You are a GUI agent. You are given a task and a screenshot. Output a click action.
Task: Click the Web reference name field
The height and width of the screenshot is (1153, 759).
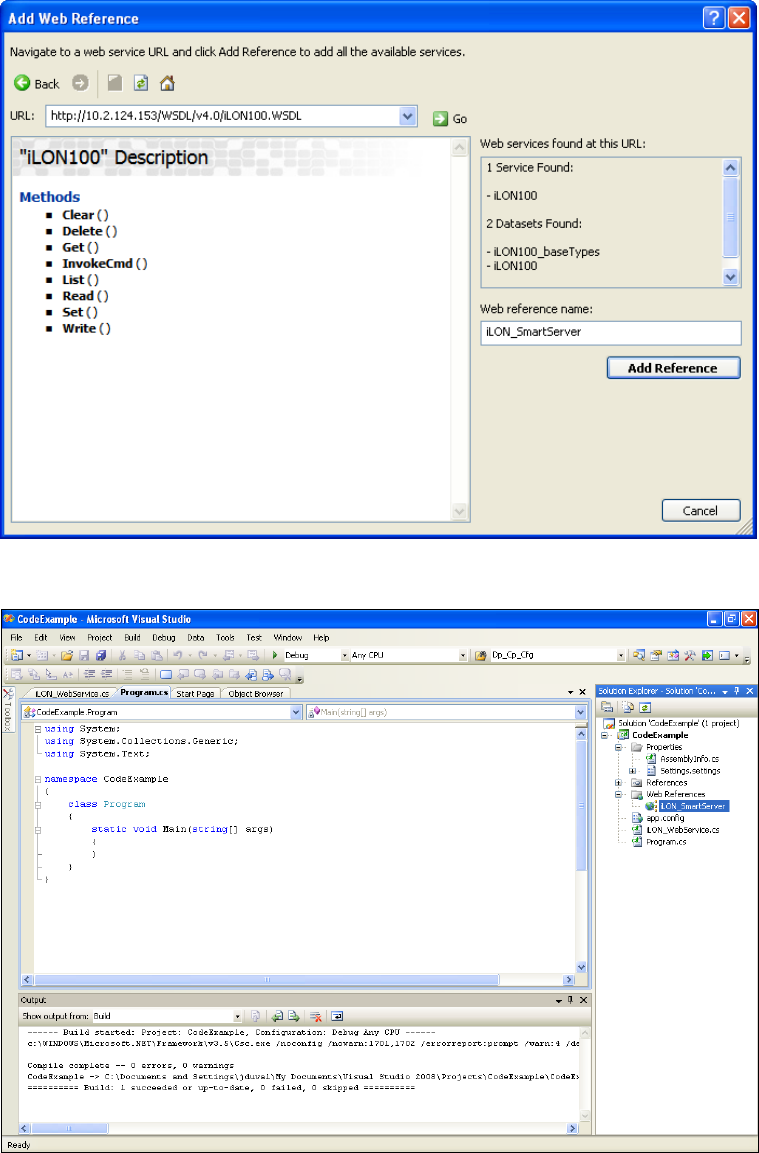point(610,332)
